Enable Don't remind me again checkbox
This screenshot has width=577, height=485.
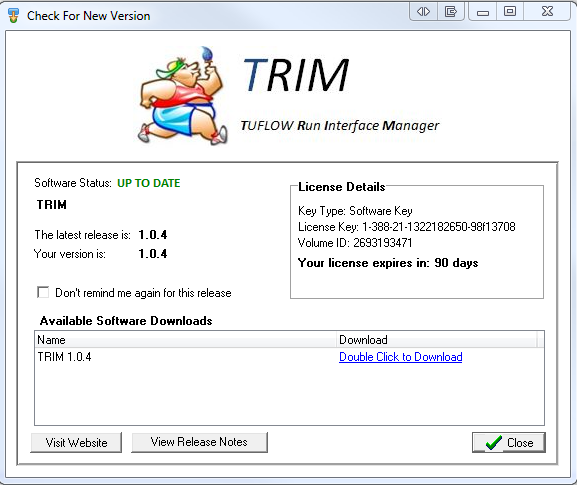(43, 293)
